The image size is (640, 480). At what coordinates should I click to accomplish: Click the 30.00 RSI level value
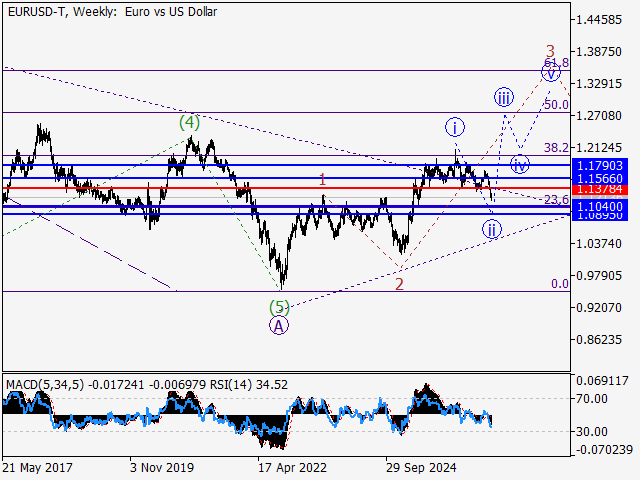(591, 431)
